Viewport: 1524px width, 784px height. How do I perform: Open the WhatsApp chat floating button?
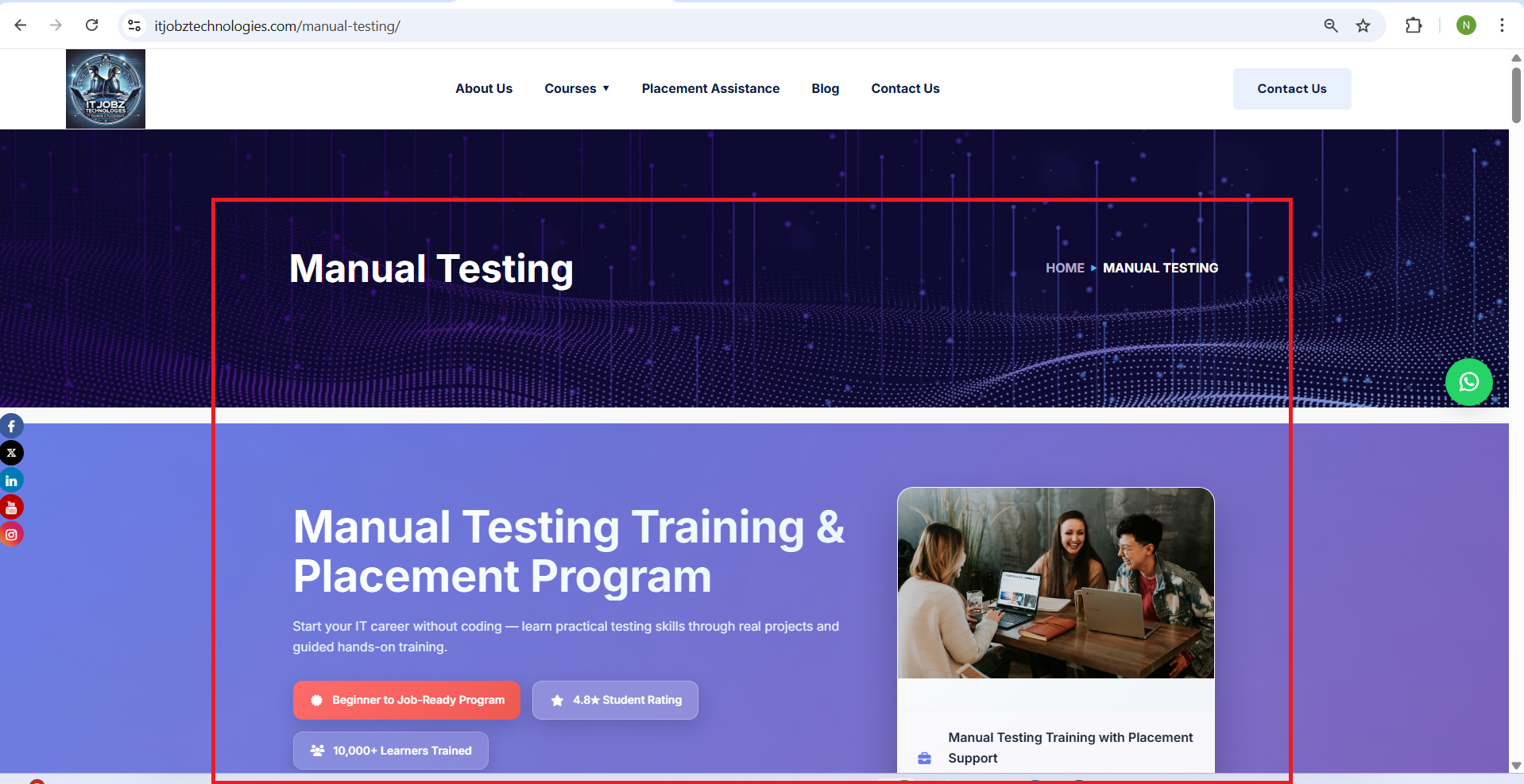click(x=1468, y=382)
